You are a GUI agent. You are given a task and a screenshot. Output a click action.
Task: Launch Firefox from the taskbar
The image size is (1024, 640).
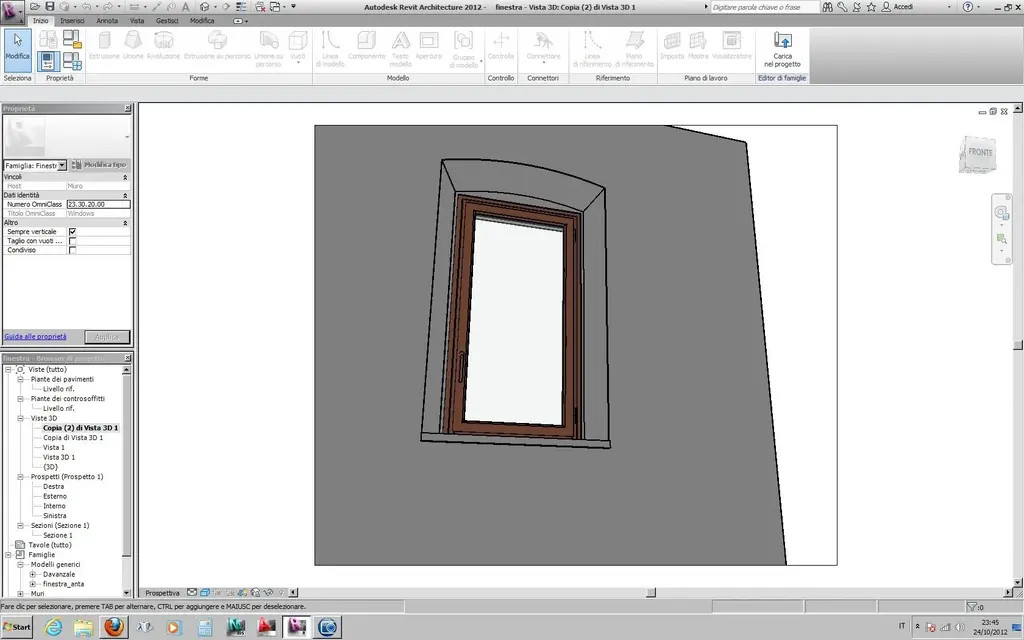(x=113, y=627)
